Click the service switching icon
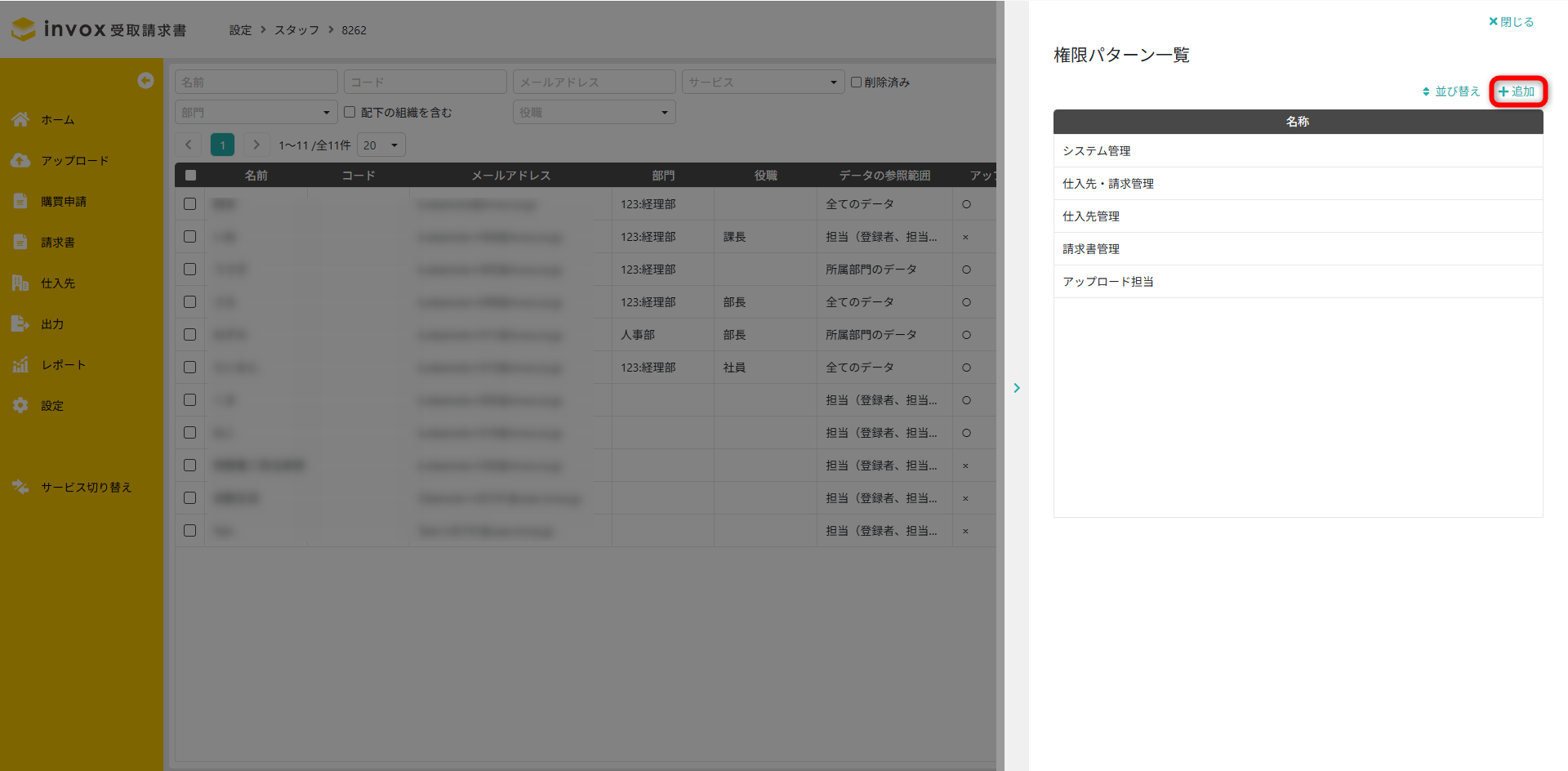Image resolution: width=1568 pixels, height=771 pixels. click(20, 487)
